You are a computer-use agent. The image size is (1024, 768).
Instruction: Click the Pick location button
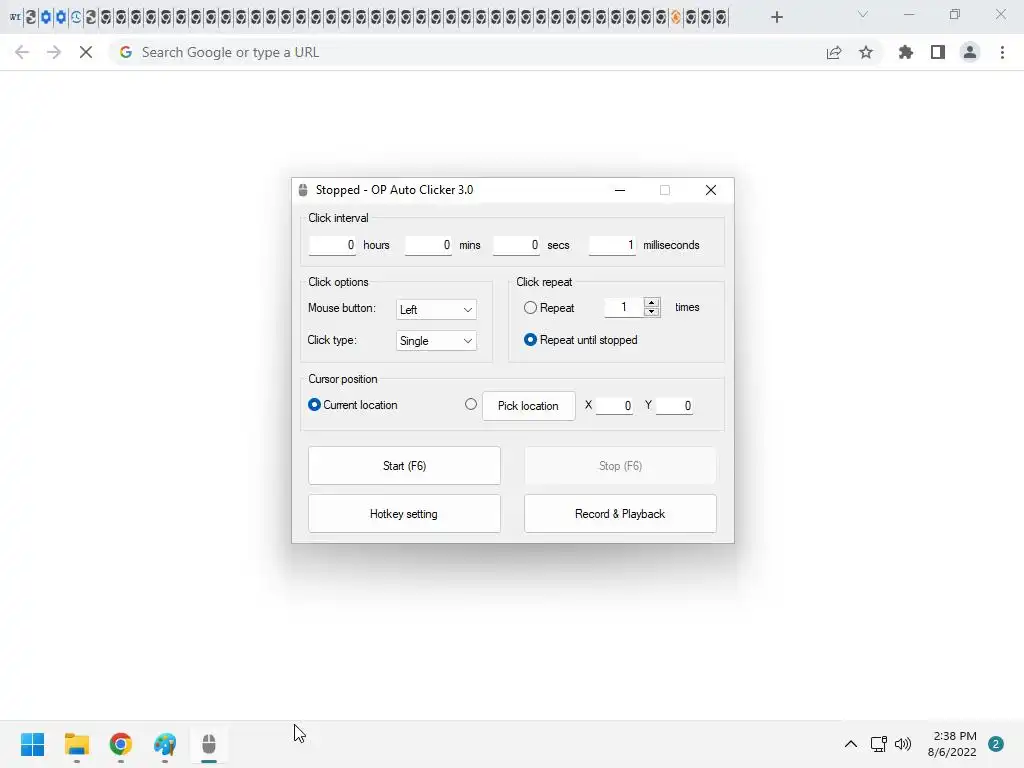pyautogui.click(x=528, y=406)
